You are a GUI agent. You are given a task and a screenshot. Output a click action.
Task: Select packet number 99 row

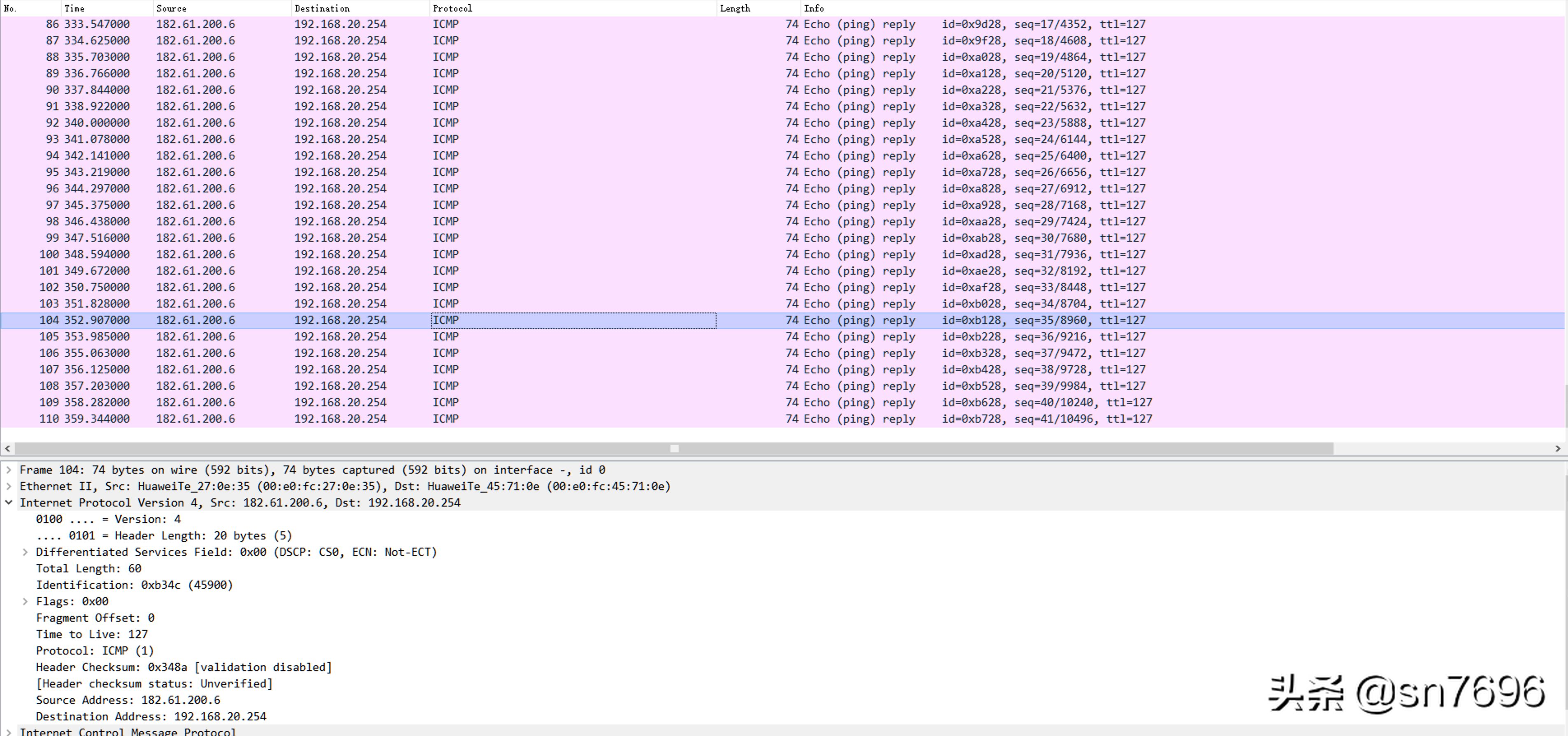pos(783,238)
